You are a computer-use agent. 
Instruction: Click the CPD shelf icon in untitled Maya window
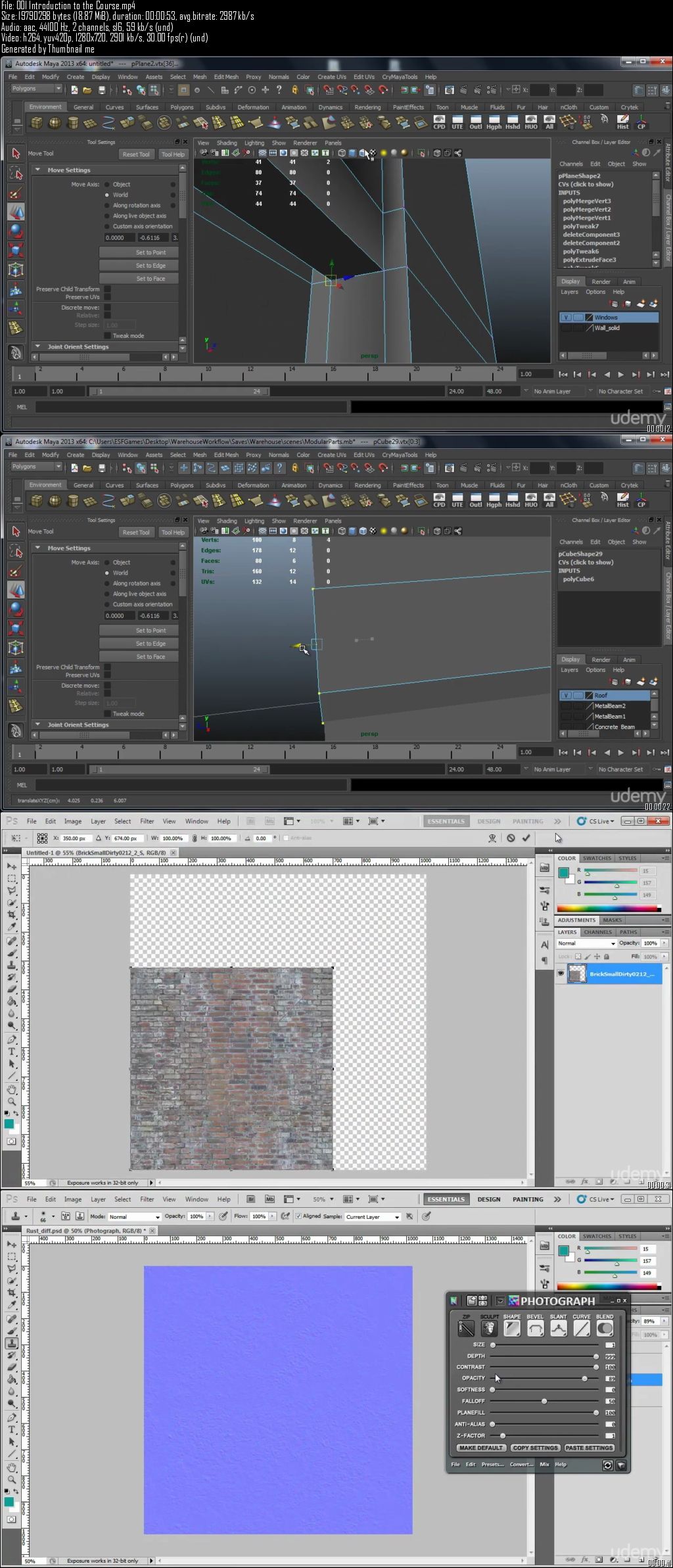click(439, 122)
